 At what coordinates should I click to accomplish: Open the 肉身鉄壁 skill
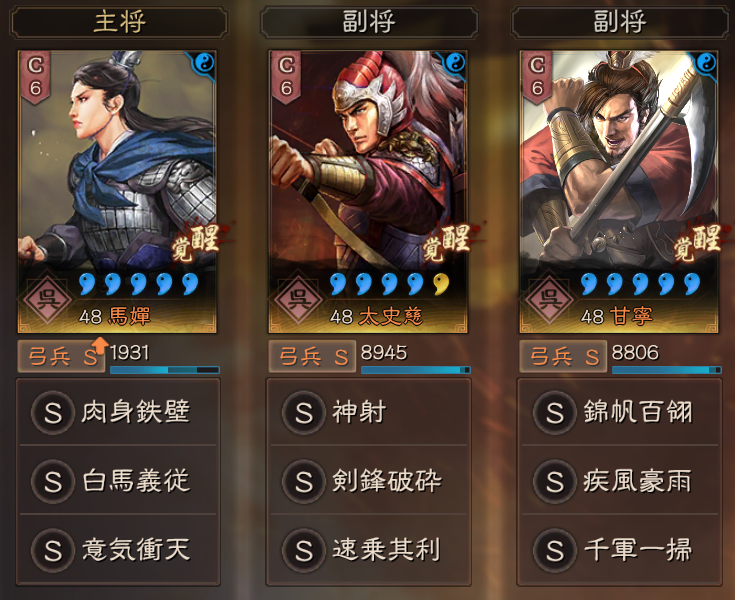(118, 412)
